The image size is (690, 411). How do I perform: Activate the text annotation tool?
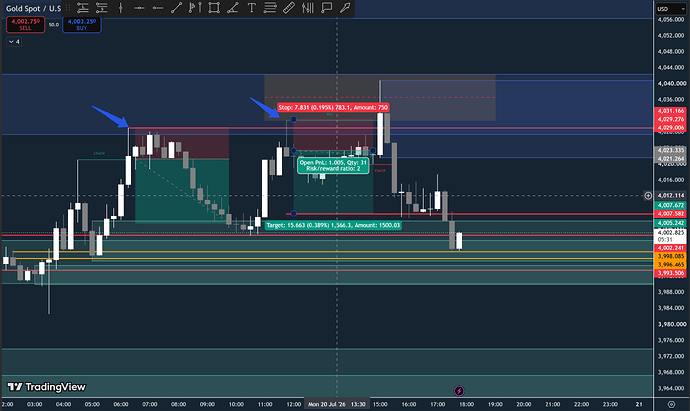(x=251, y=7)
